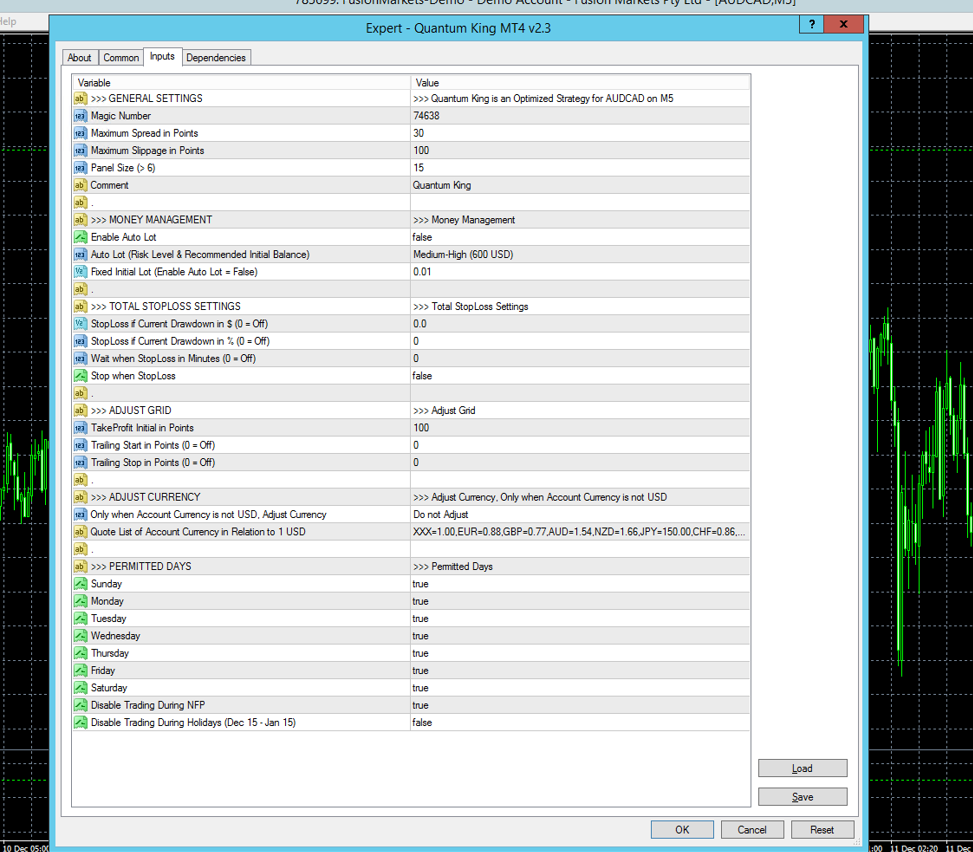
Task: Select the true value for Wednesday
Action: tap(420, 636)
